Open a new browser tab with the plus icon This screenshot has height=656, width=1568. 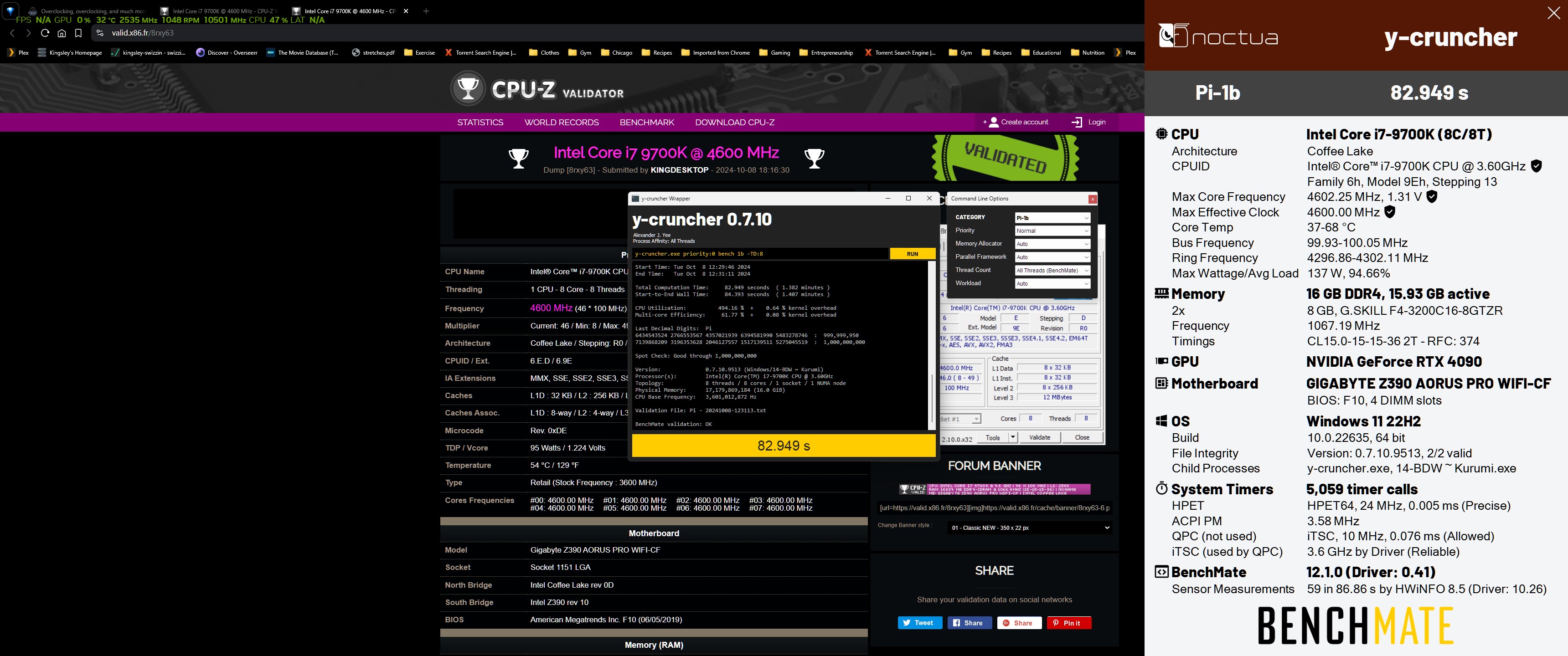click(x=426, y=11)
